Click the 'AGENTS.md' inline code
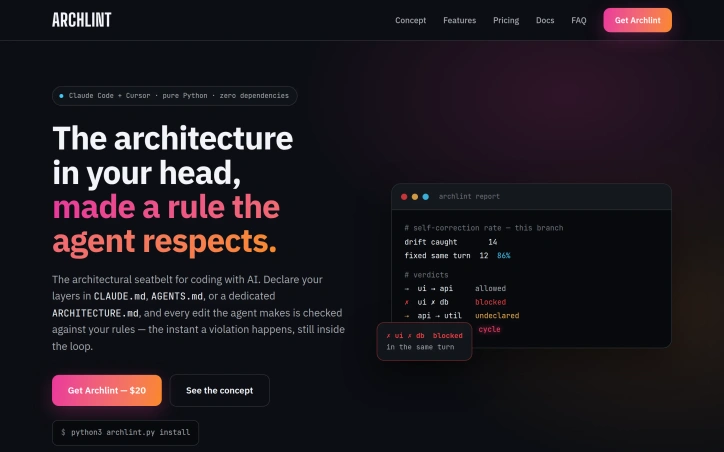Screen dimensions: 724x452 click(177, 296)
